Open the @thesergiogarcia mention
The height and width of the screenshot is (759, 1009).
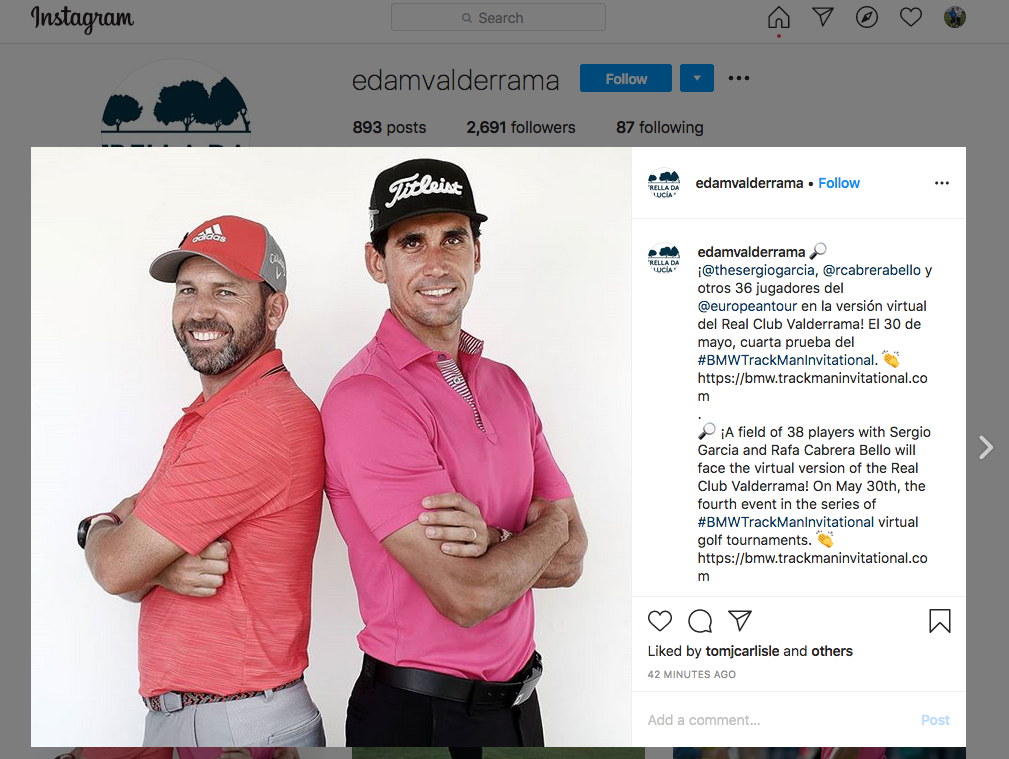pyautogui.click(x=759, y=270)
